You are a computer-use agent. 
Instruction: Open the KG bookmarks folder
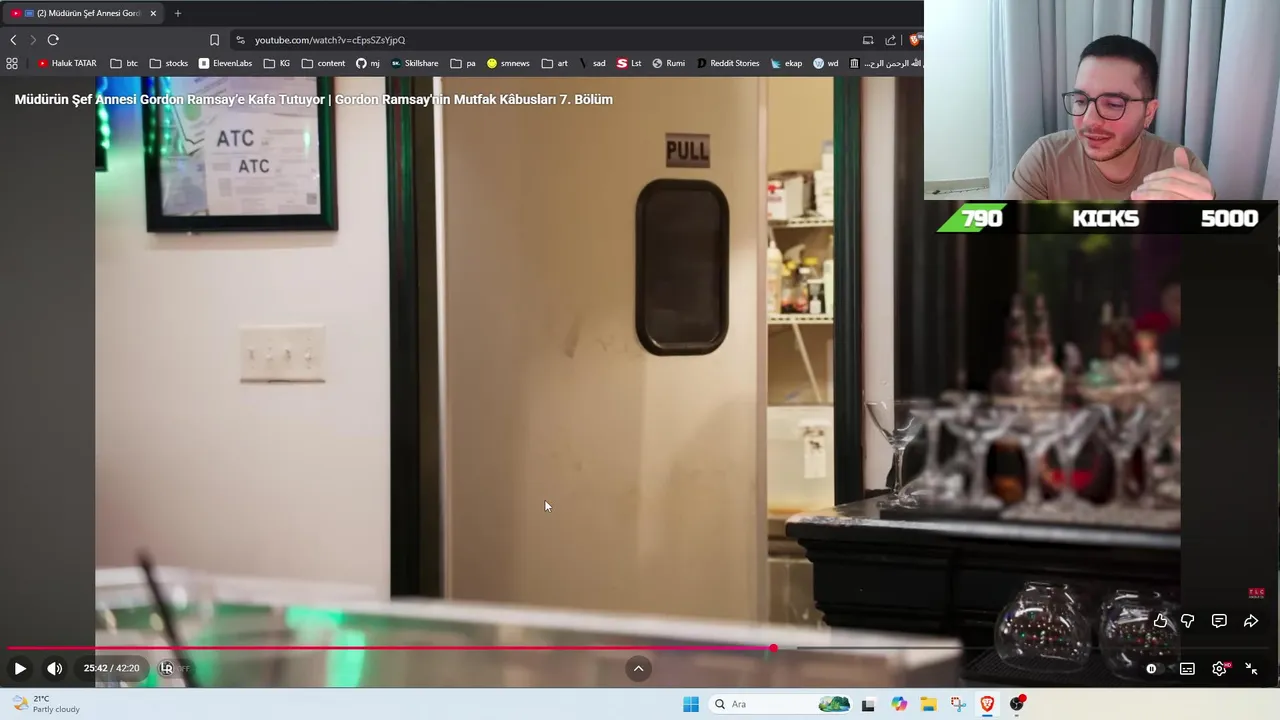[277, 63]
